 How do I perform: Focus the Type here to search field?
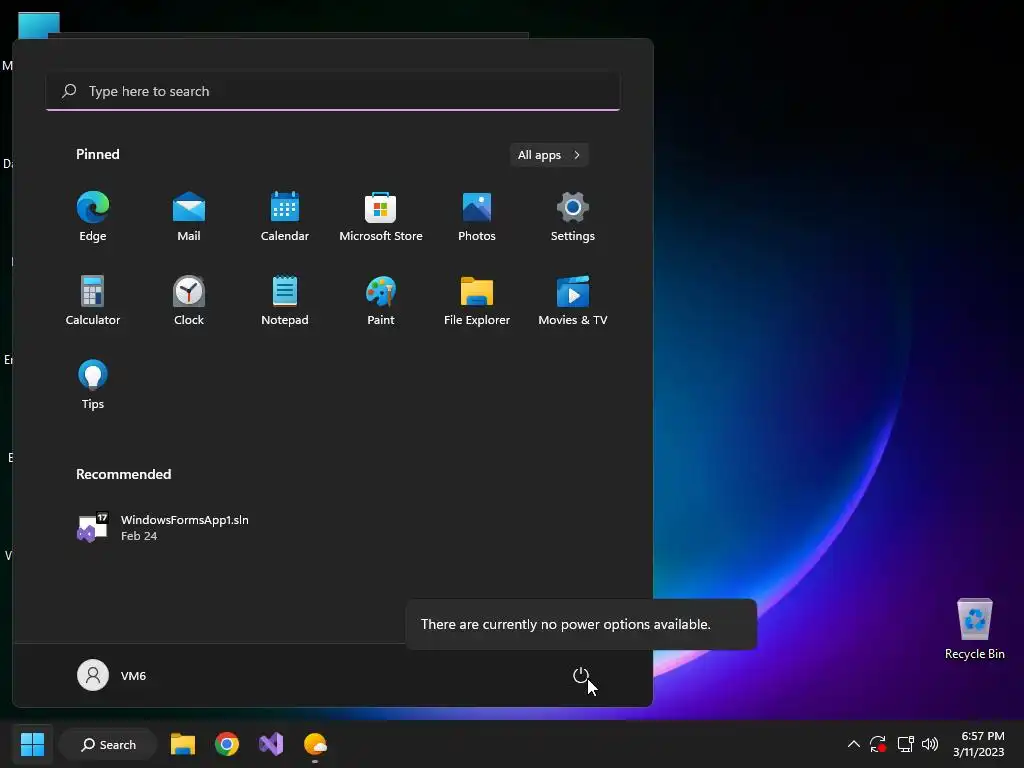pos(333,91)
